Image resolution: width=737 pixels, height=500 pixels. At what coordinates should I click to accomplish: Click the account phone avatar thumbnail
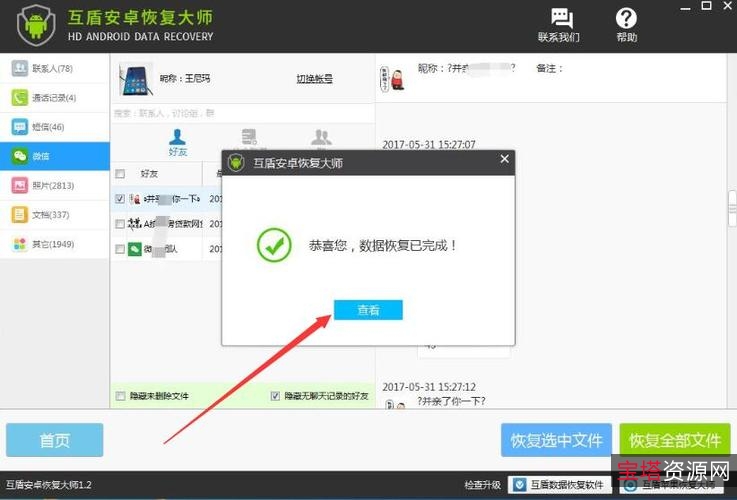[x=136, y=79]
